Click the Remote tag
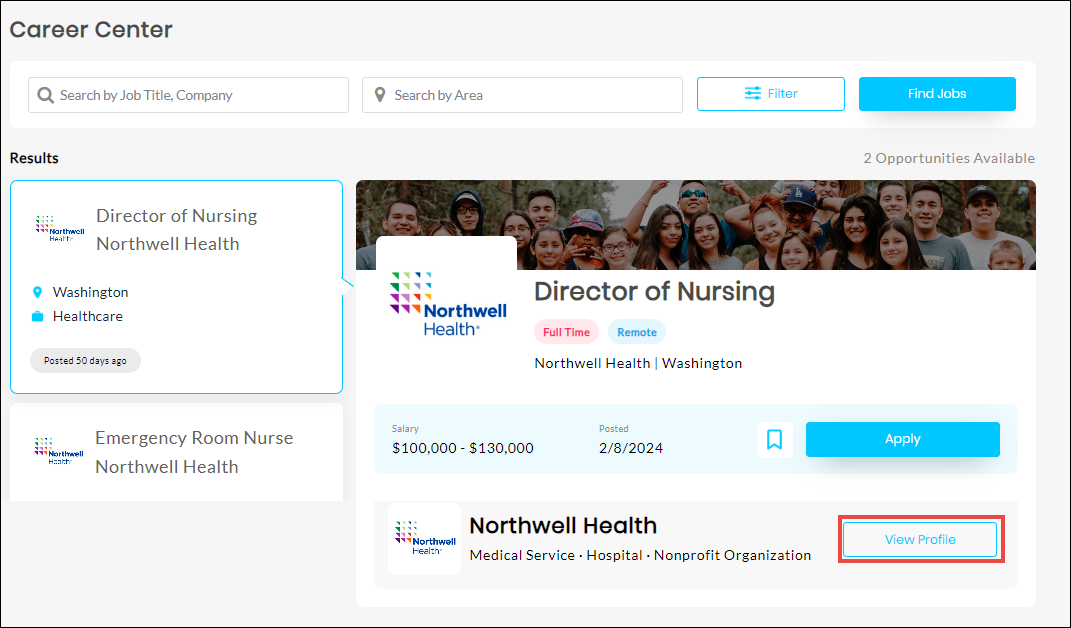 point(636,332)
